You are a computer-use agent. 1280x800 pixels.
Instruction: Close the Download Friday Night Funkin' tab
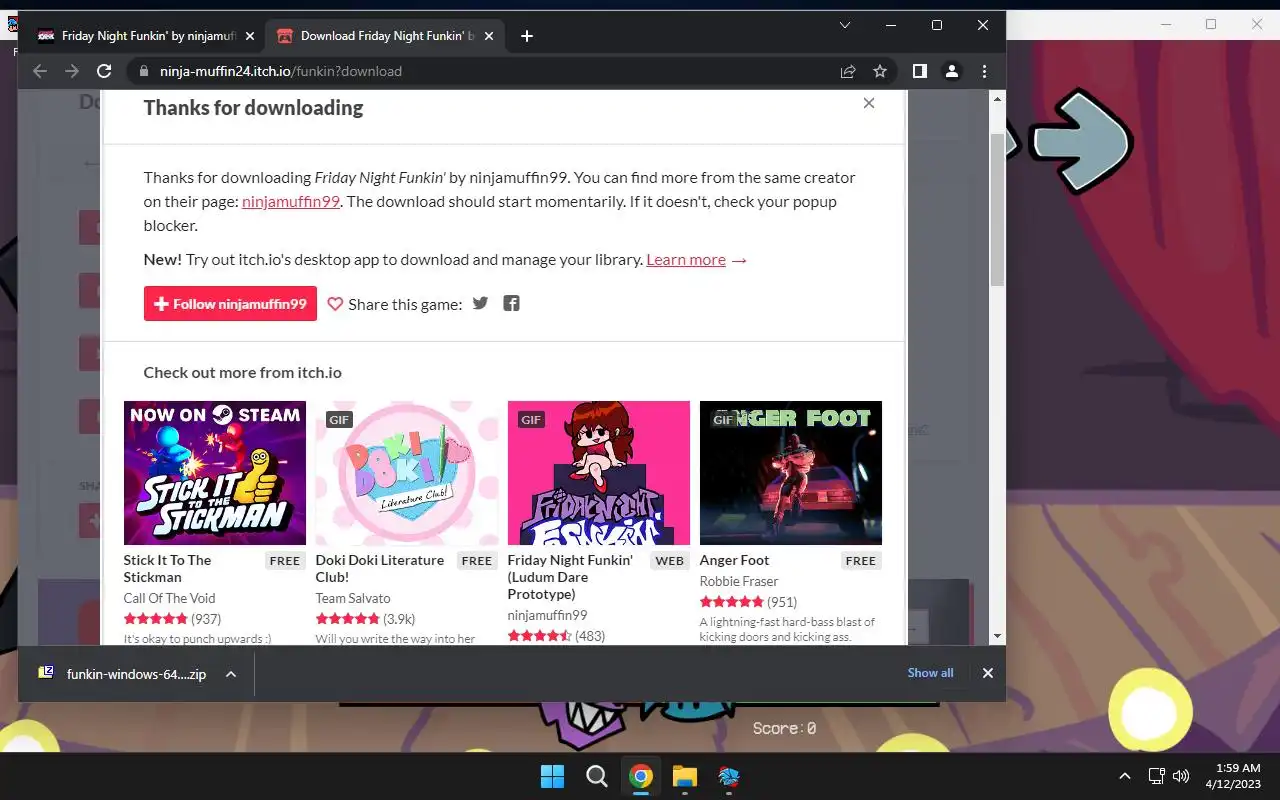coord(490,36)
